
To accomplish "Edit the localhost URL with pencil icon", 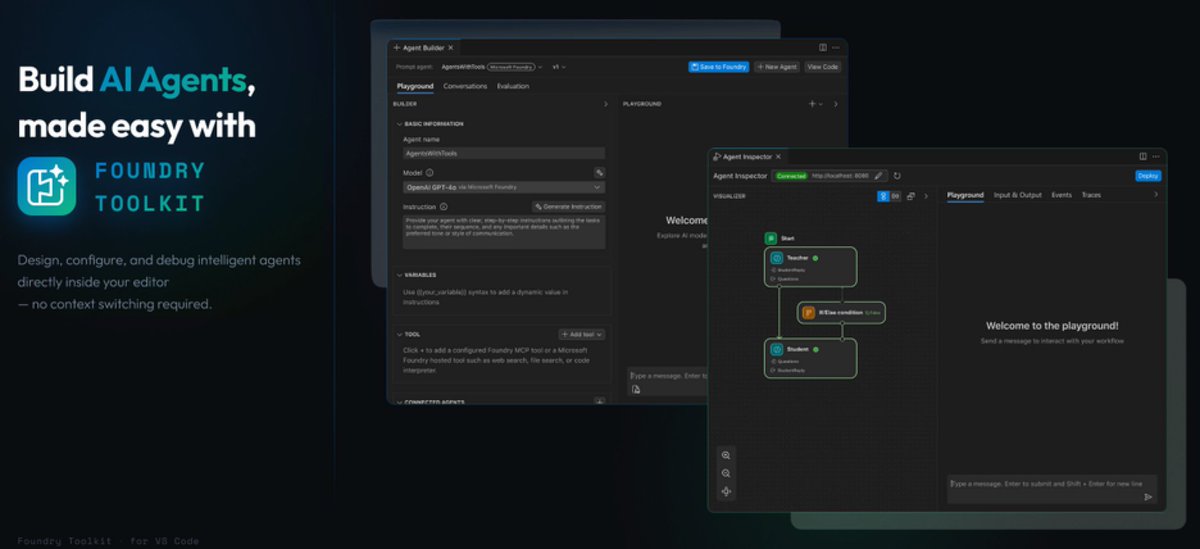I will click(x=879, y=176).
